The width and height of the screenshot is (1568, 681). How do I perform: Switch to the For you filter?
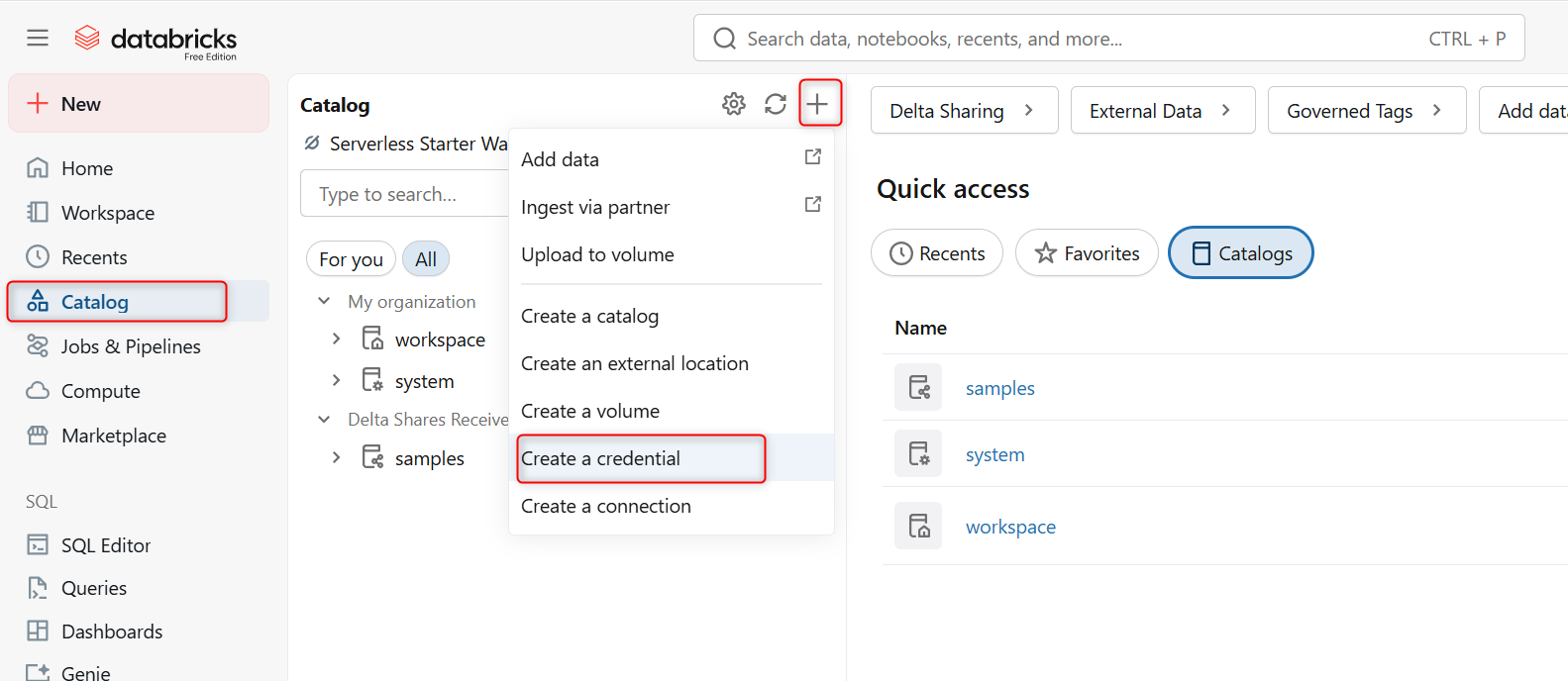[351, 259]
